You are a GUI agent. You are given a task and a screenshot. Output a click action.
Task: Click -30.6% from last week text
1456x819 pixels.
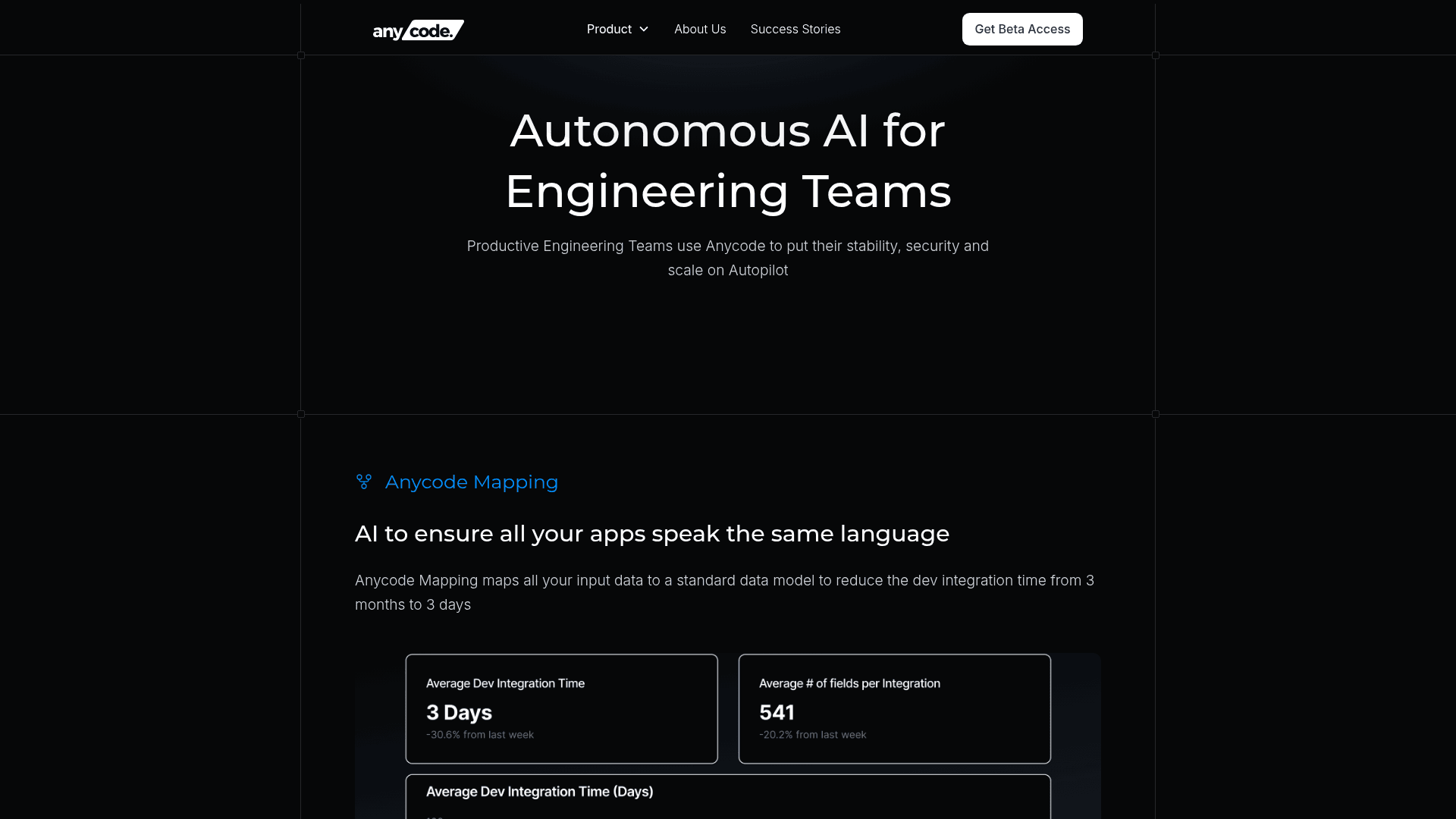480,734
